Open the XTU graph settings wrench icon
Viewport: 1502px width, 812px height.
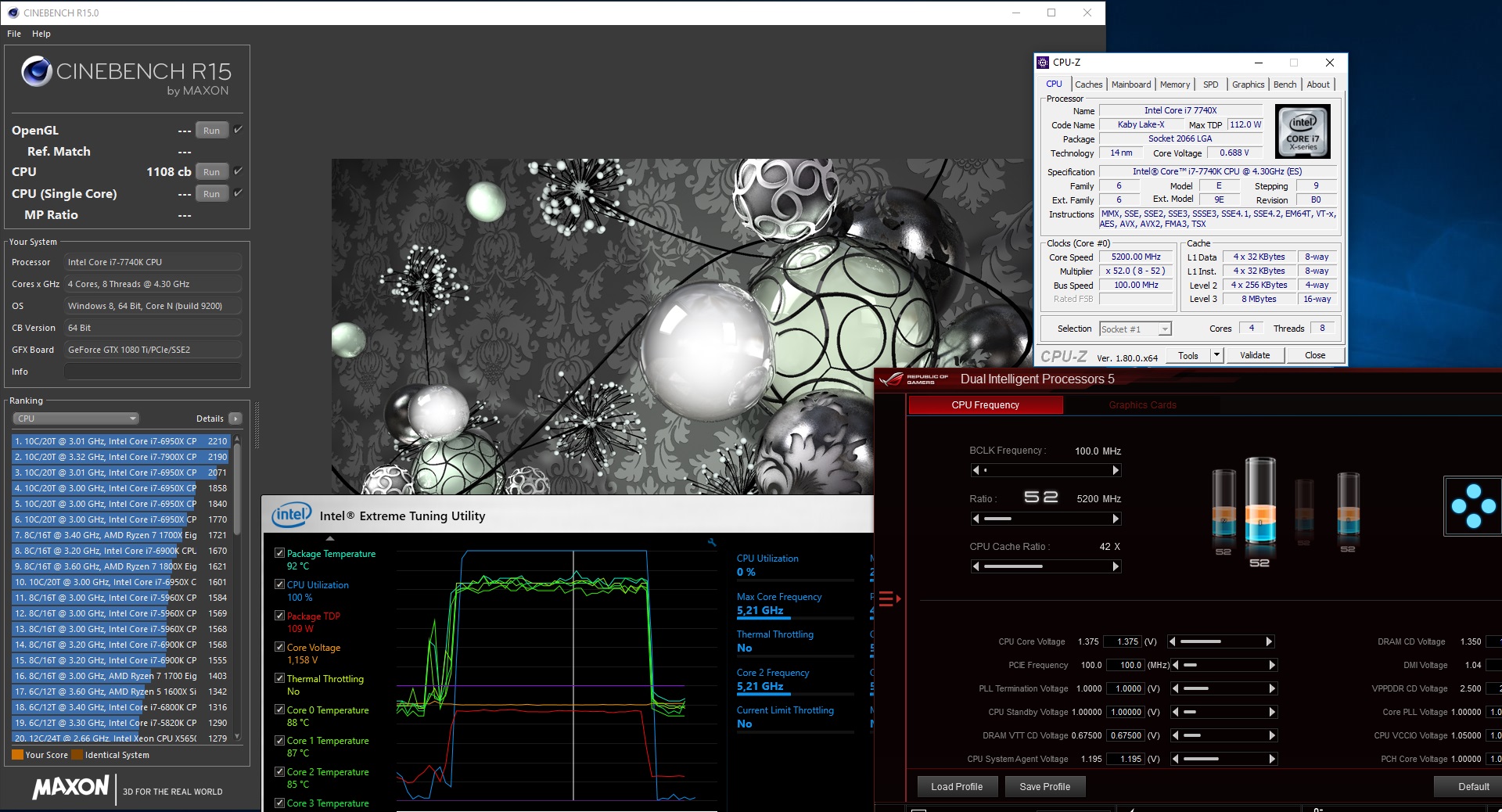click(712, 542)
